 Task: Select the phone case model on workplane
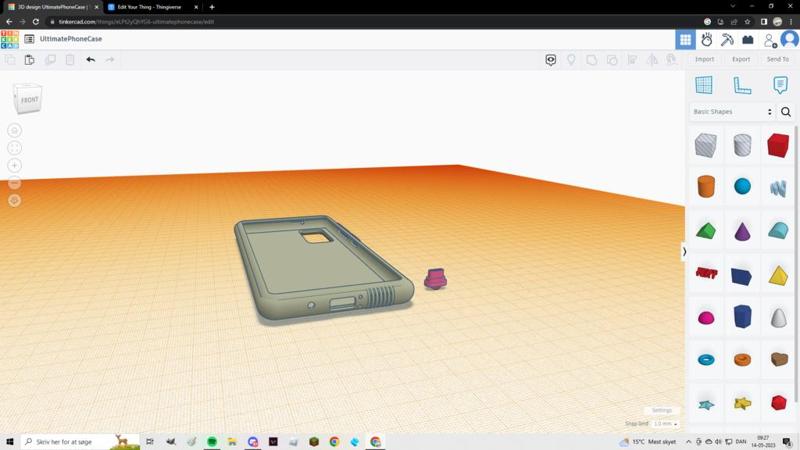324,267
